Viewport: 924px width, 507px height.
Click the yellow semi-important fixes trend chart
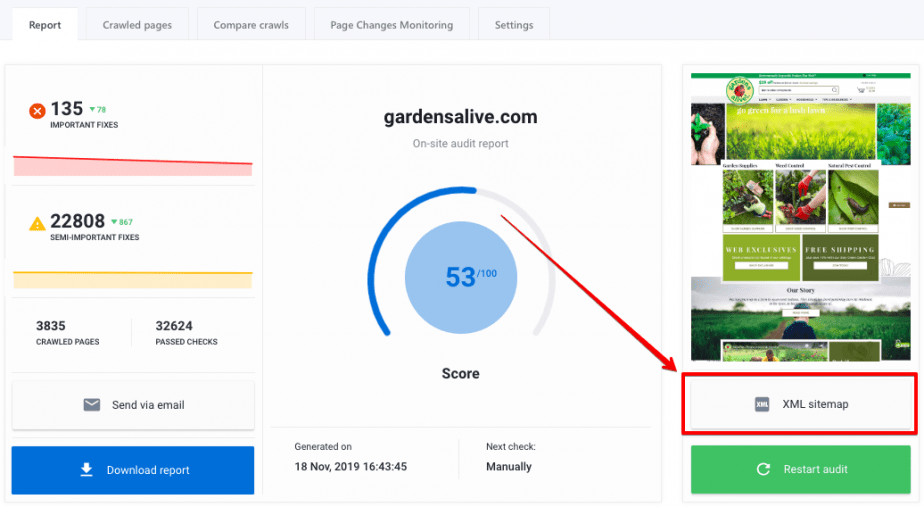[x=133, y=279]
